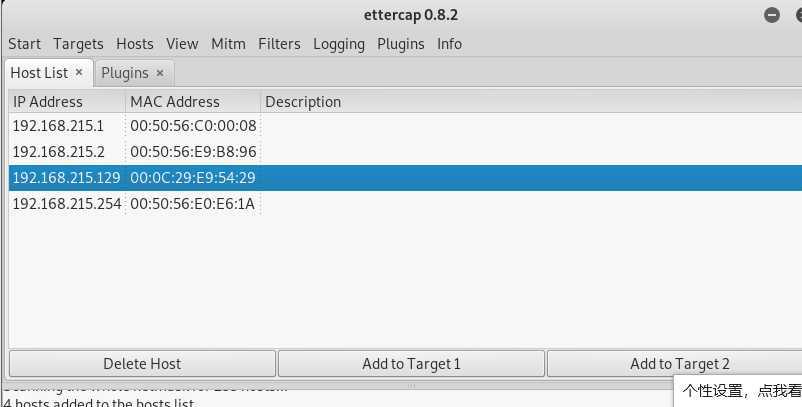Open the Filters menu
The image size is (802, 407).
279,44
